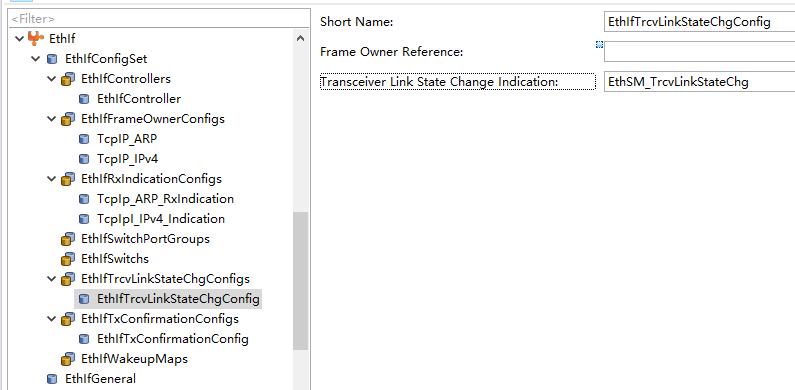Viewport: 795px width, 390px height.
Task: Collapse the EthIfTxConfirmationConfigs node
Action: pos(52,319)
